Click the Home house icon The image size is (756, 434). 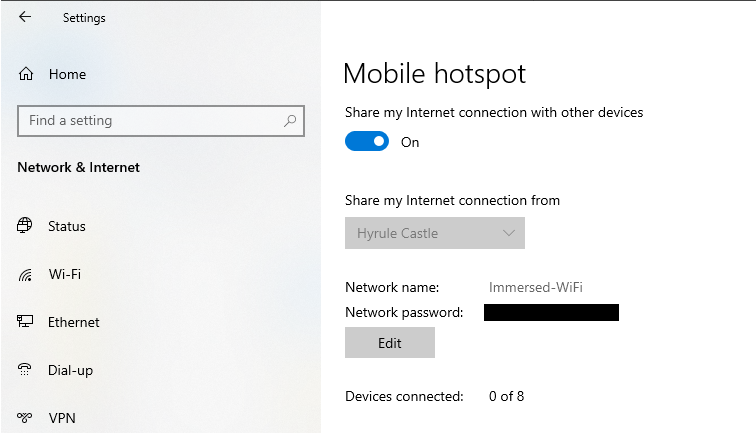coord(26,74)
